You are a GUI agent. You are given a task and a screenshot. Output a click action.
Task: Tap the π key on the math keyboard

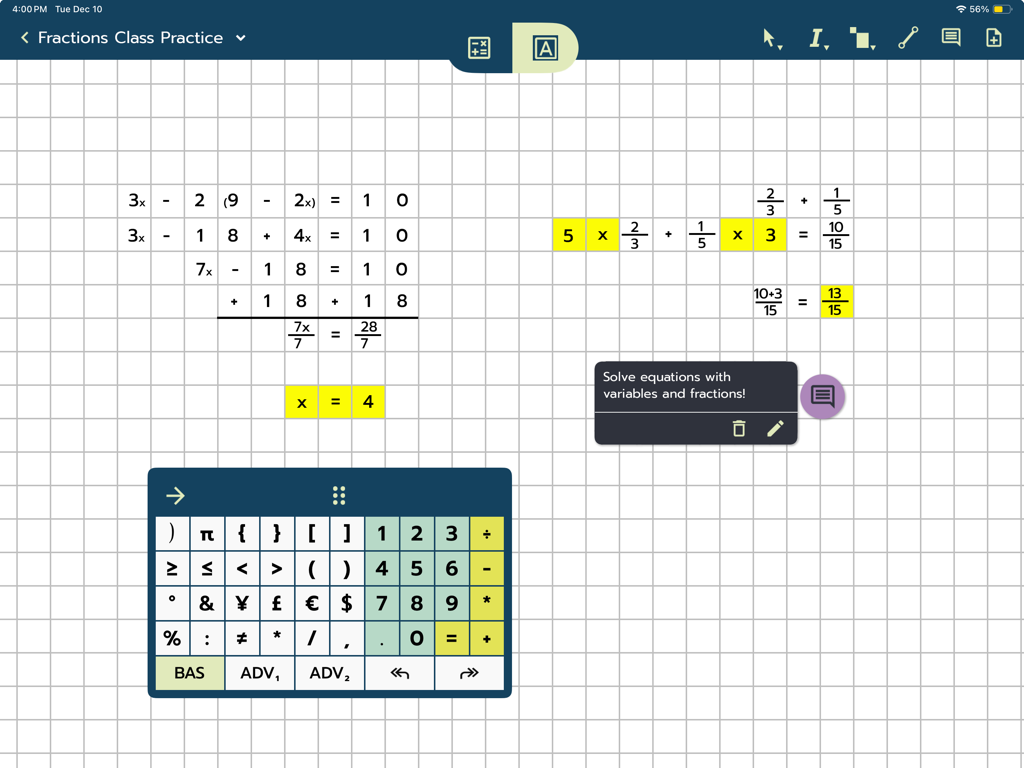[x=206, y=533]
